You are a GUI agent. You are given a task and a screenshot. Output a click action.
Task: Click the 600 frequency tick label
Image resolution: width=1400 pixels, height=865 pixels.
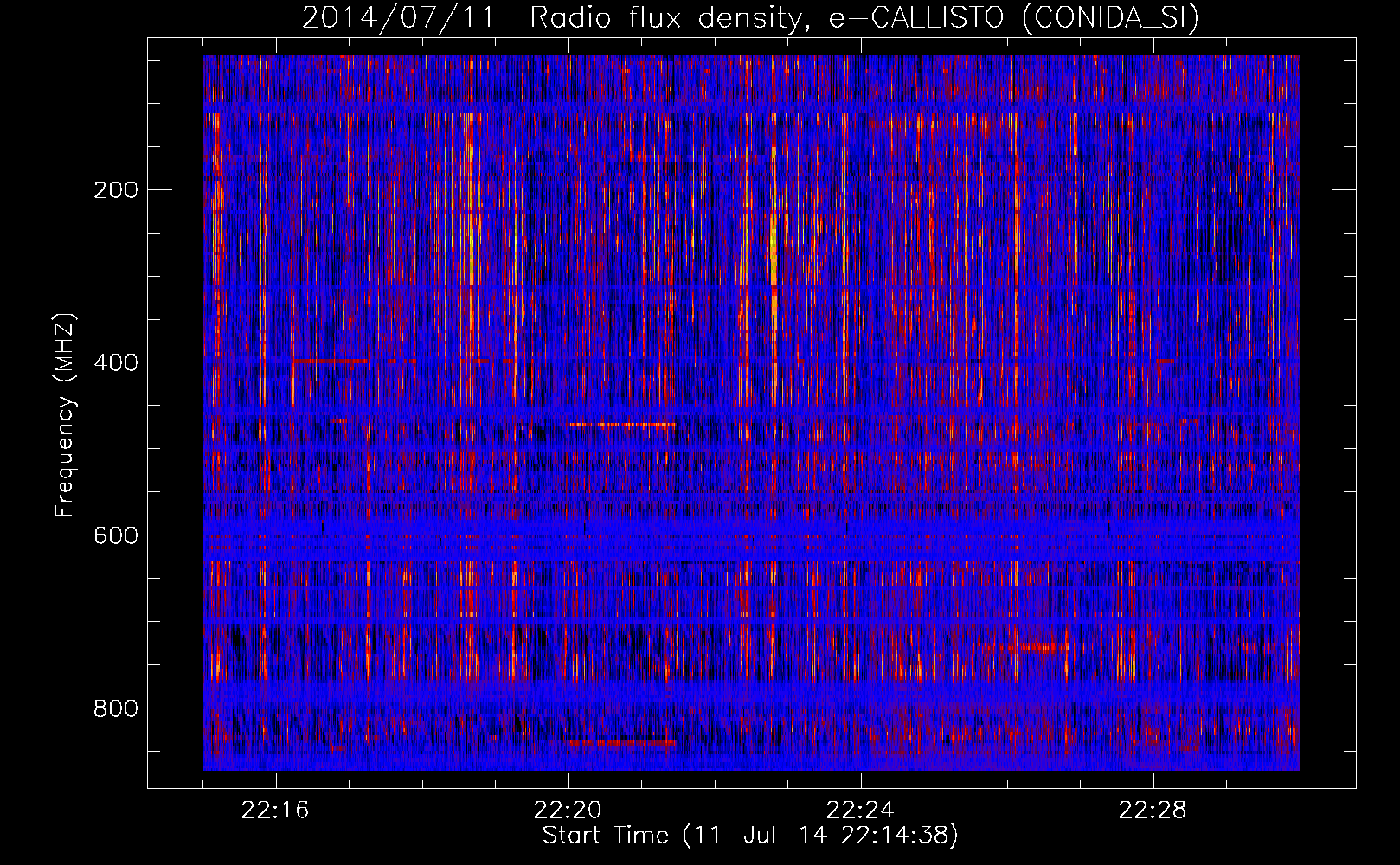(x=115, y=535)
